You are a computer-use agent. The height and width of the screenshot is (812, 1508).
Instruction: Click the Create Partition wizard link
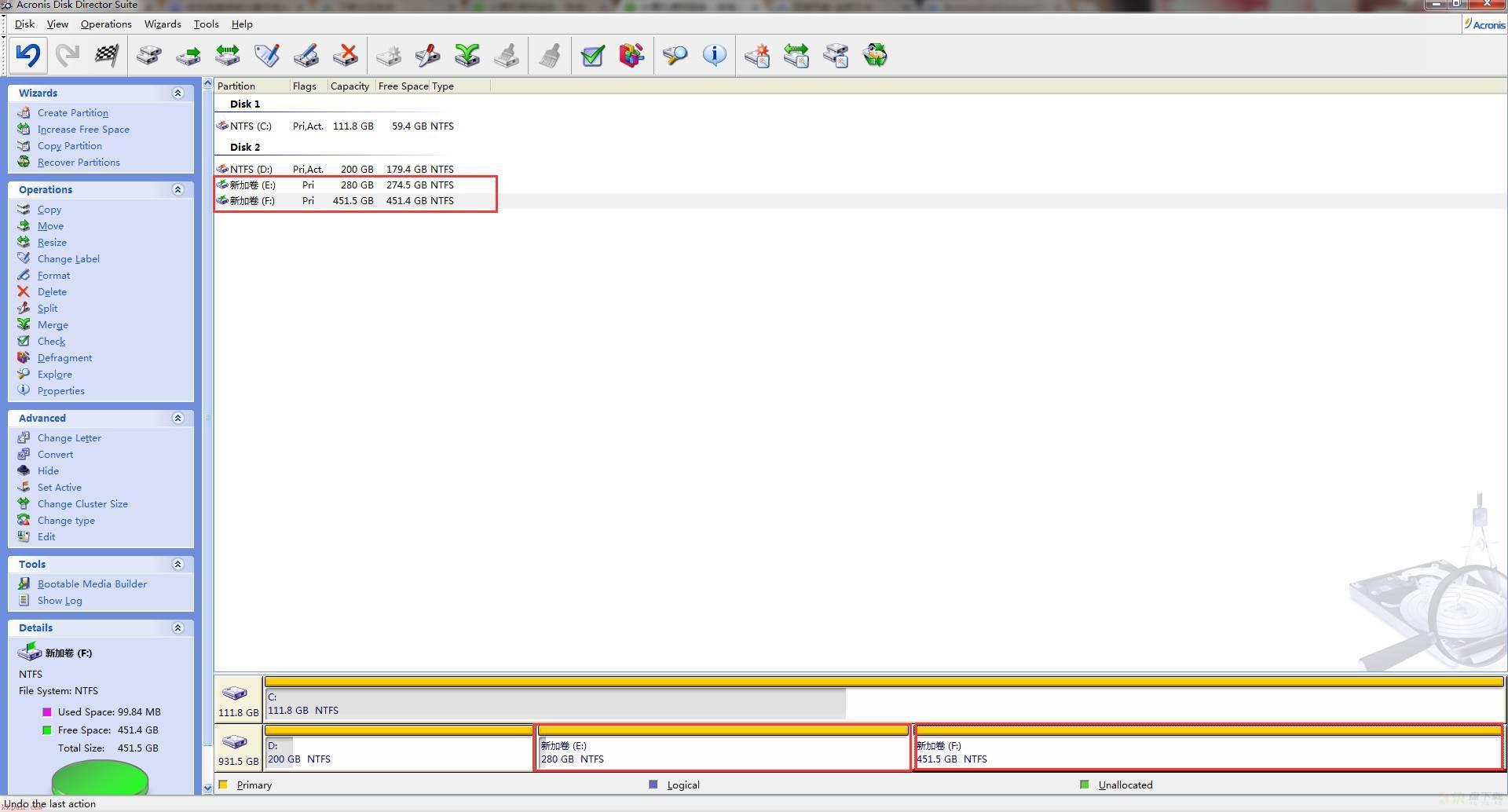coord(73,113)
